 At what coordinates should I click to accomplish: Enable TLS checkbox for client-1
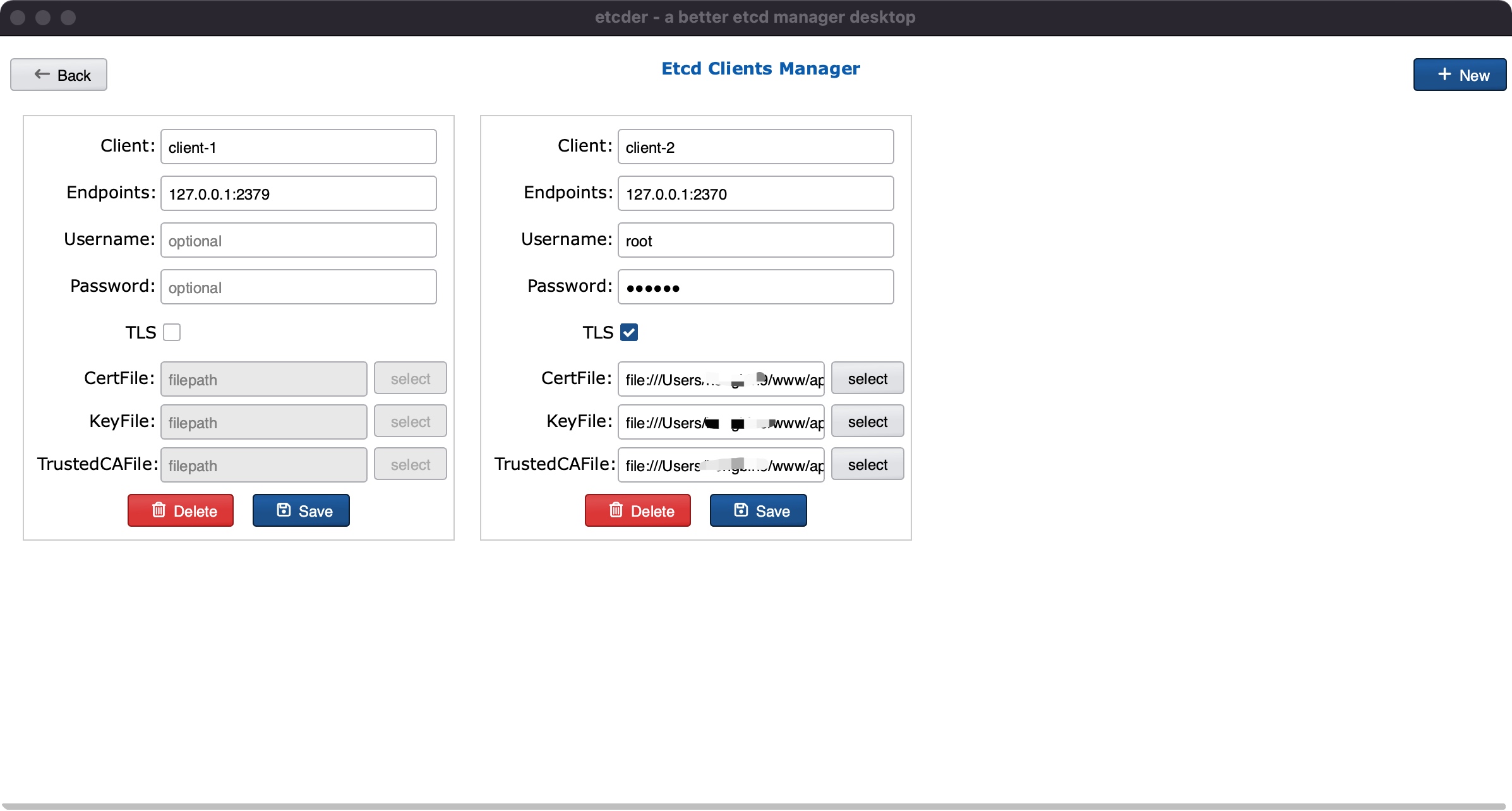point(172,332)
